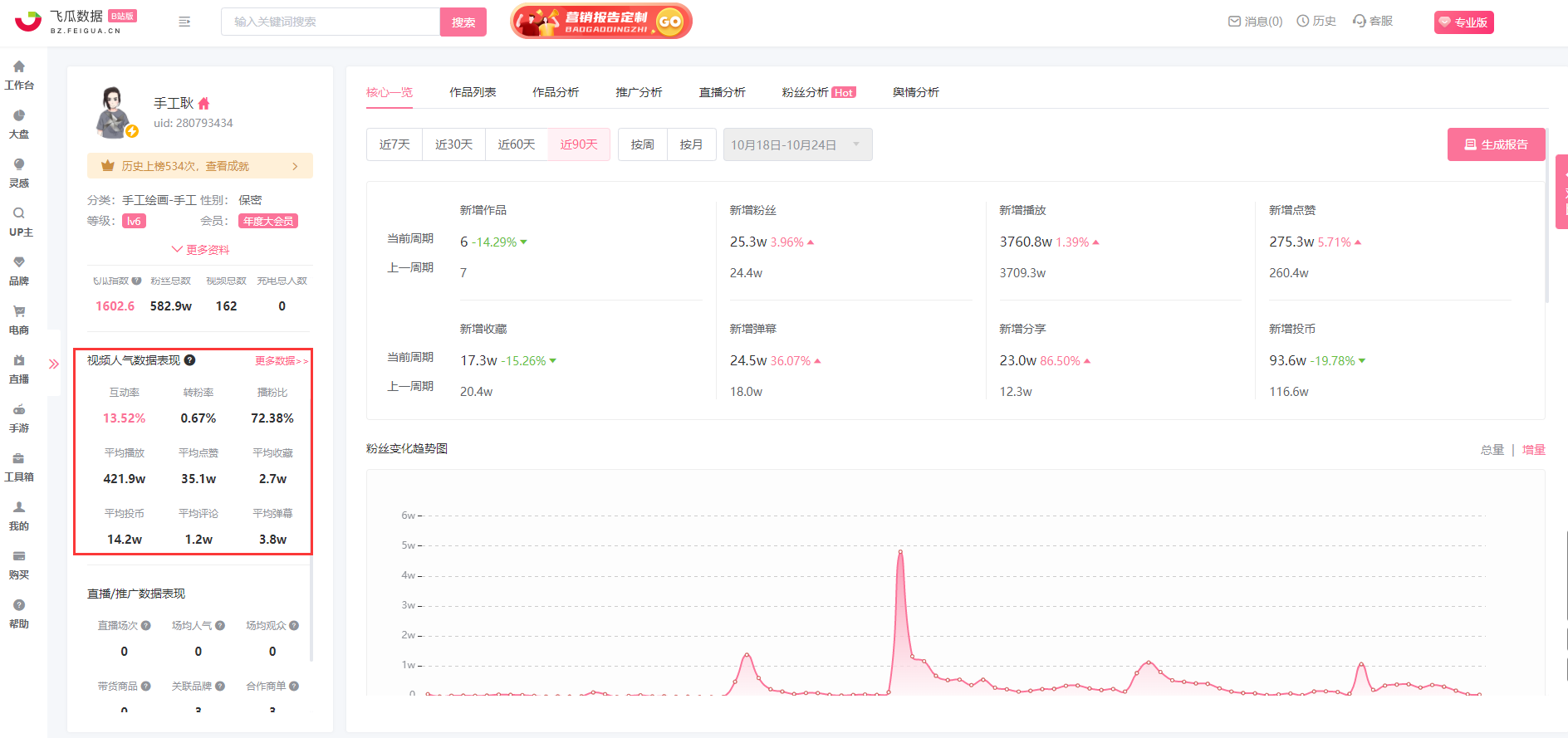Open the 我的 profile sidebar icon
This screenshot has height=738, width=1568.
(19, 507)
